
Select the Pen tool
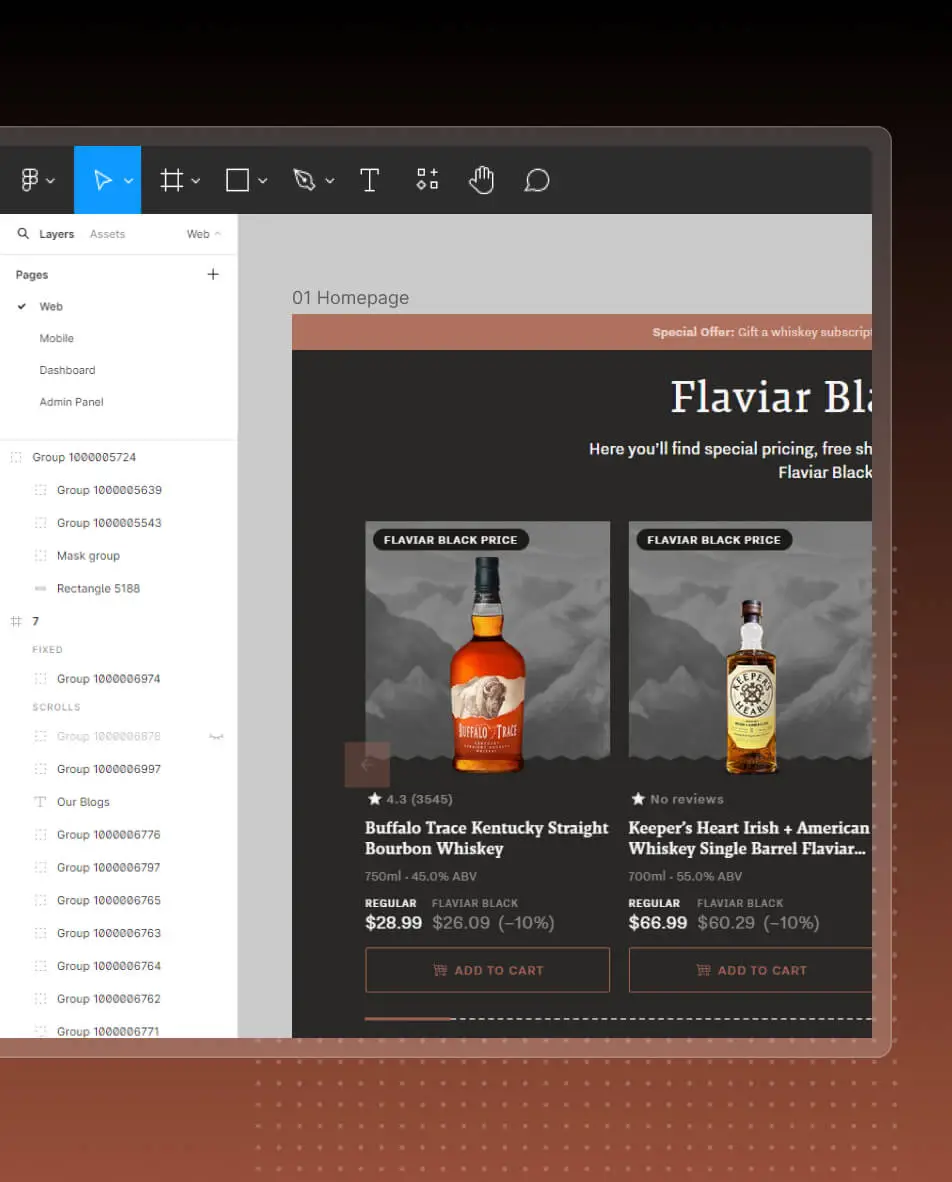pyautogui.click(x=304, y=180)
